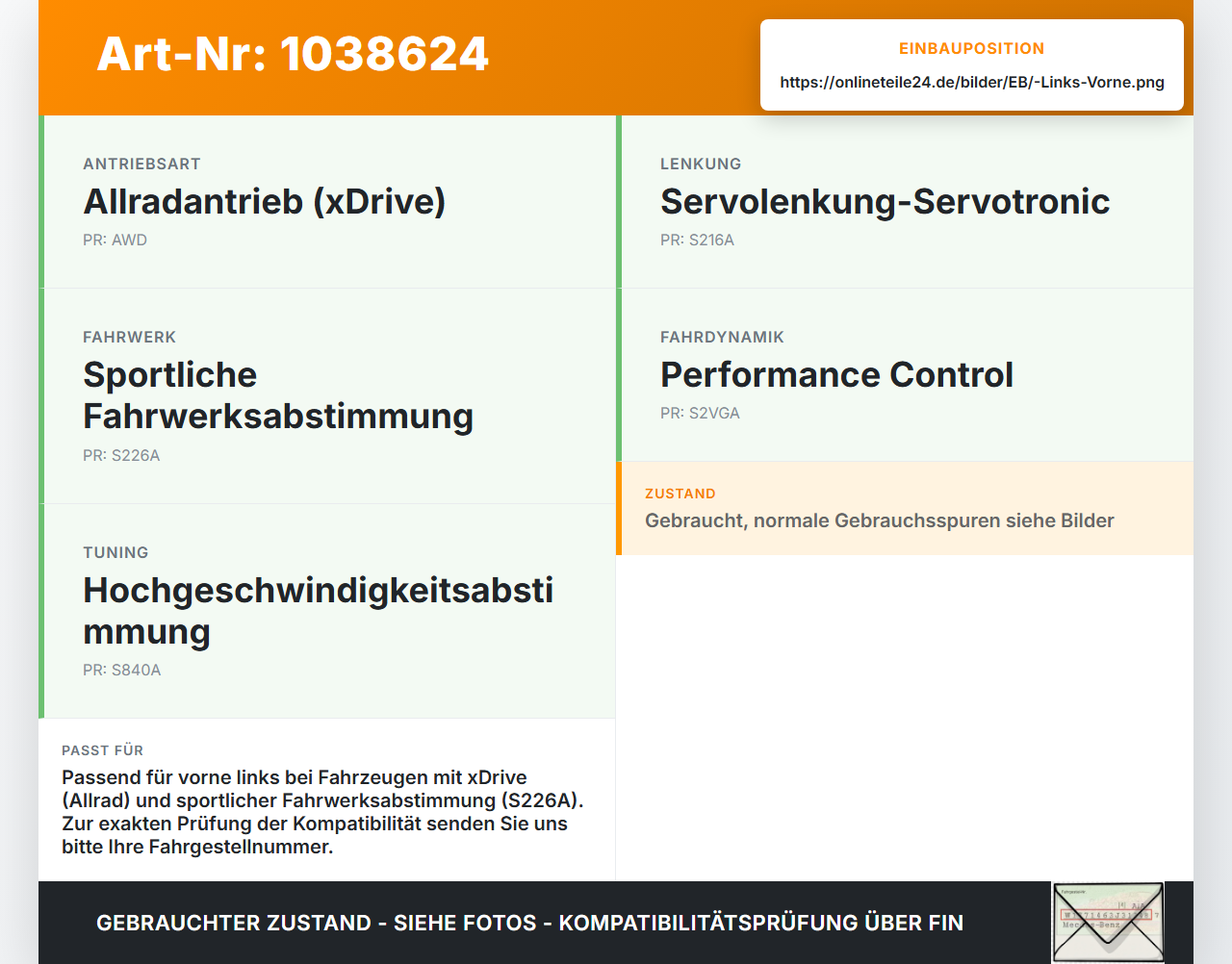
Task: Click the PR: S2VGA code text
Action: (x=700, y=413)
